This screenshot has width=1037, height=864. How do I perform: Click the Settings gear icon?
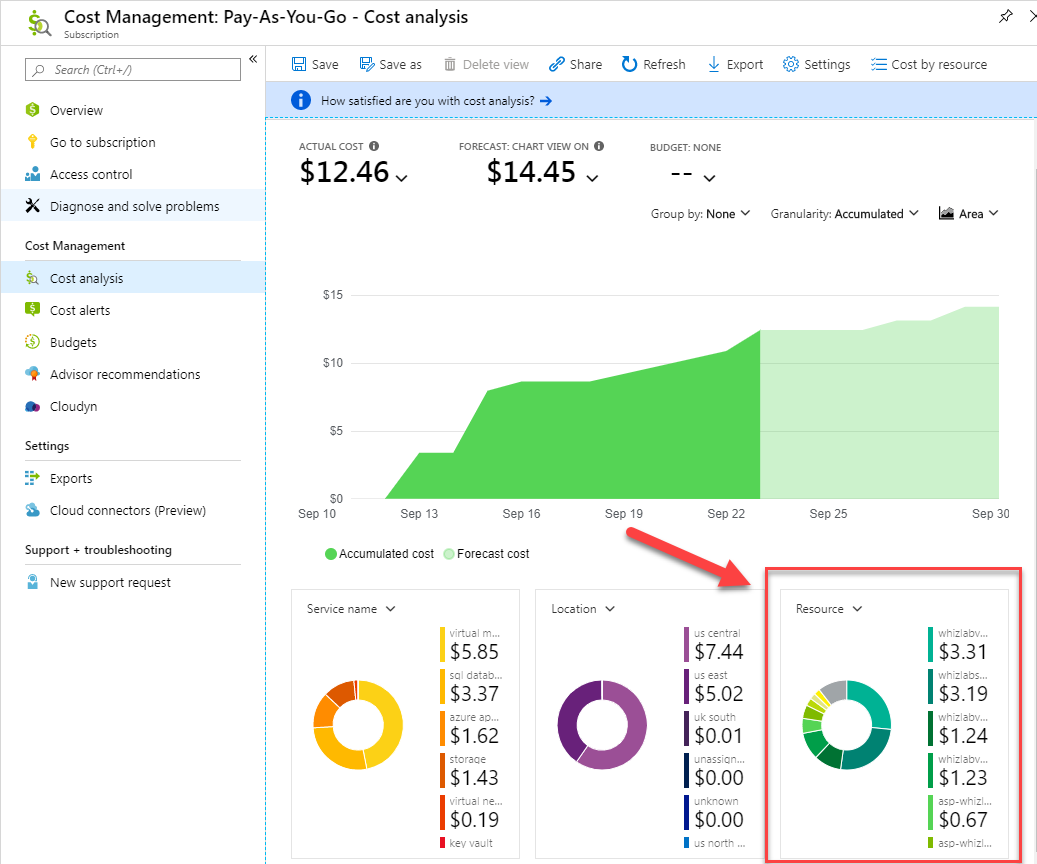coord(791,64)
